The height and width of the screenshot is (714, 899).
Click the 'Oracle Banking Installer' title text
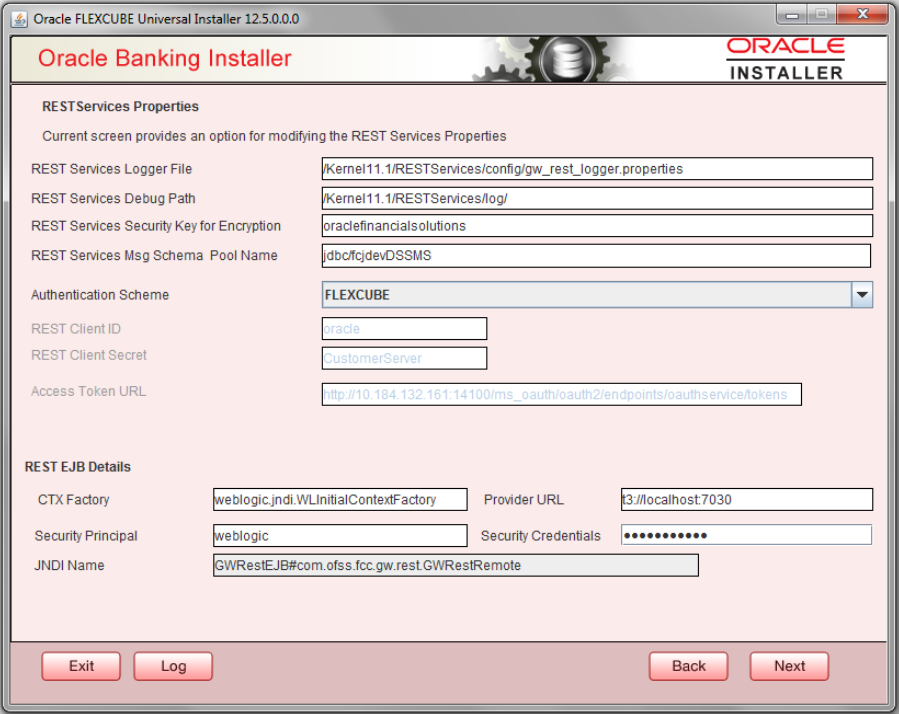click(165, 58)
